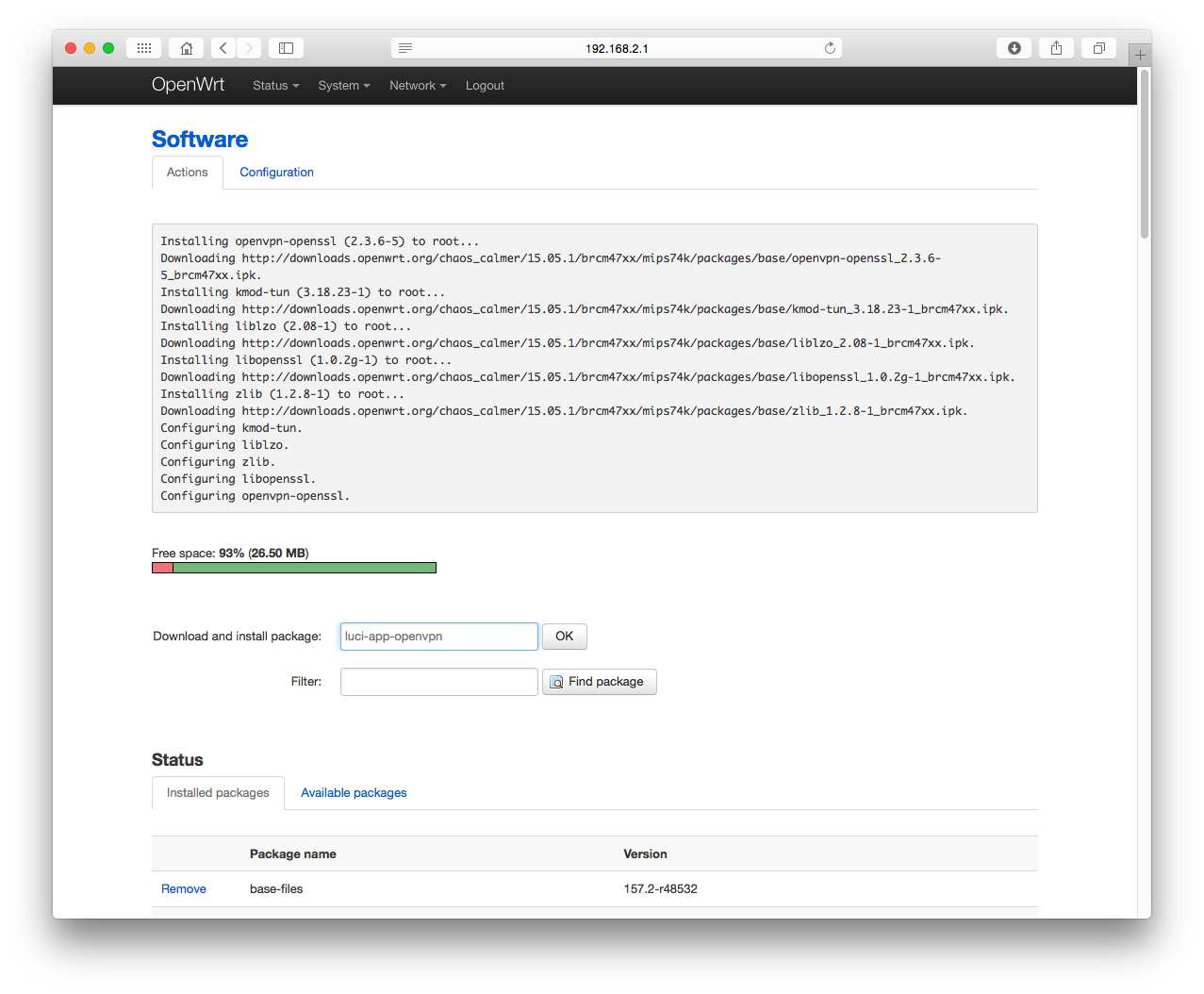1204x994 pixels.
Task: Focus the Filter text field
Action: coord(439,682)
